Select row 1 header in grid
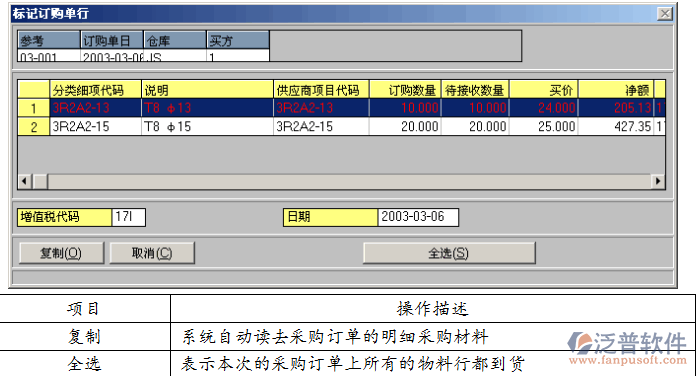 34,108
